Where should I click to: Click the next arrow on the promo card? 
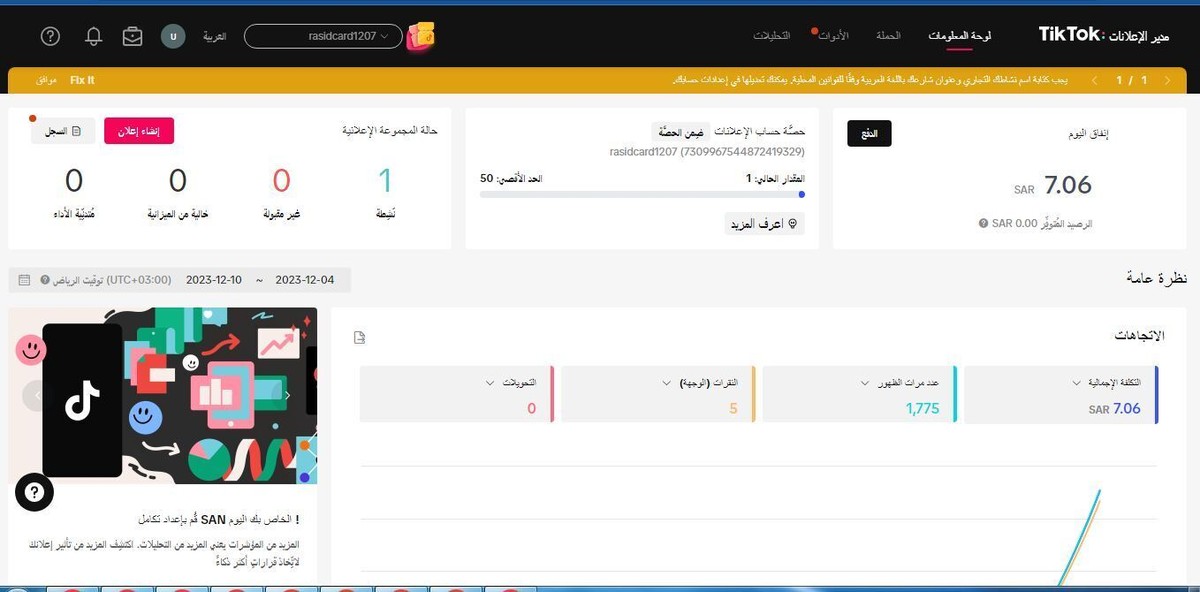(x=289, y=395)
